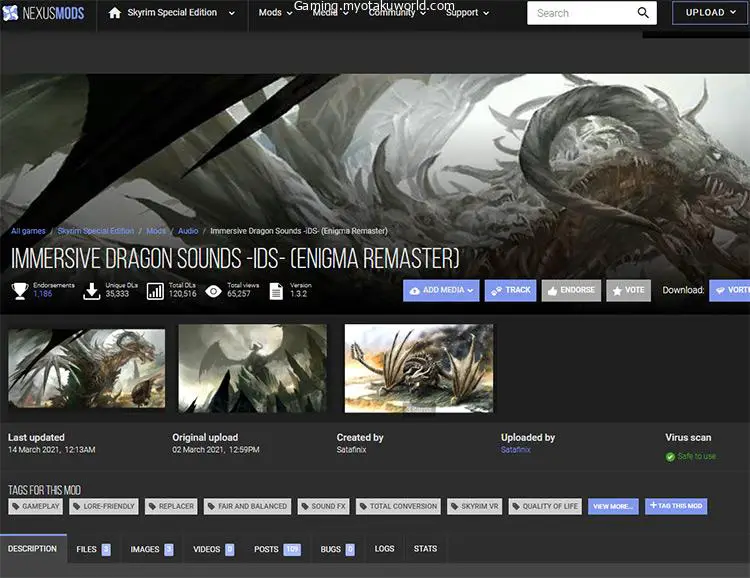750x578 pixels.
Task: Click the Endorsements trophy icon
Action: (20, 290)
